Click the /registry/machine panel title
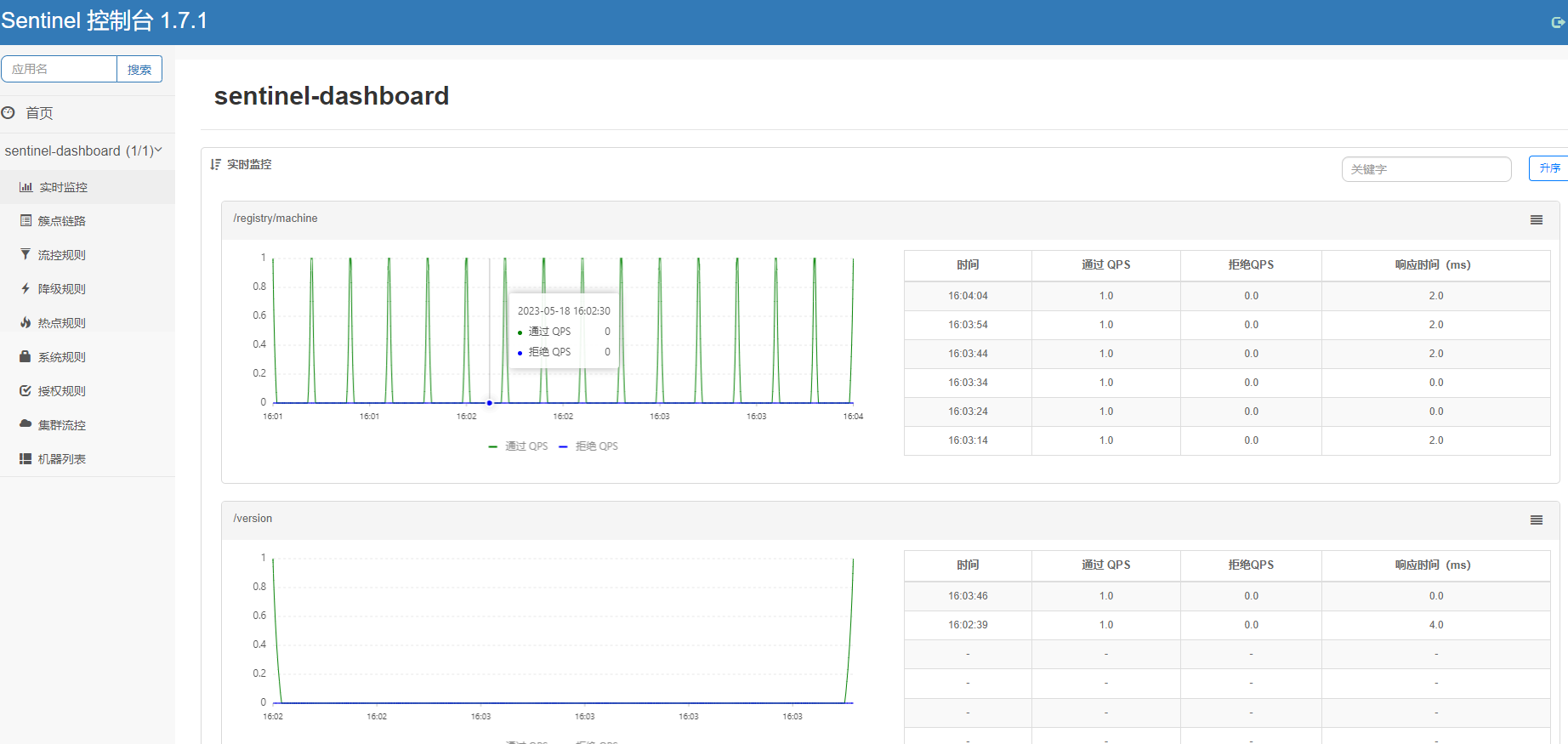Screen dimensions: 1568x744 click(276, 219)
